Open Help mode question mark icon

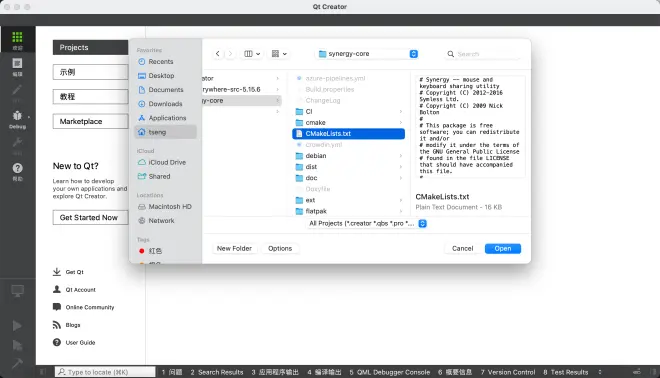pos(17,168)
